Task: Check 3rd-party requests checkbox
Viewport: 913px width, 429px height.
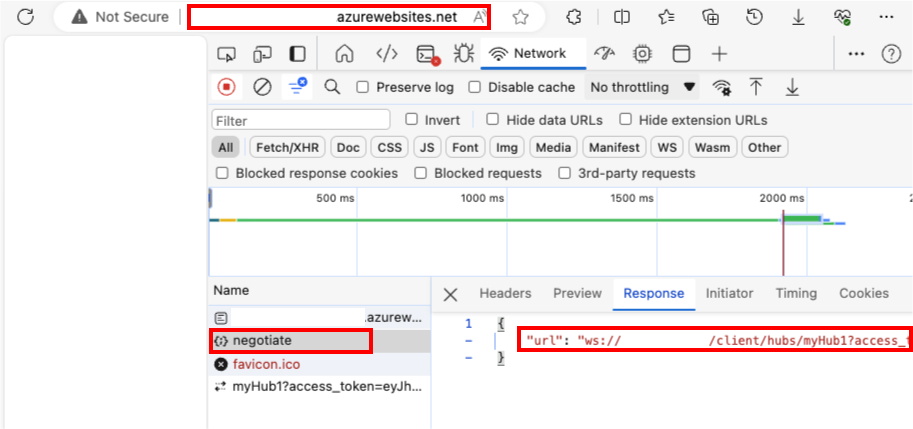Action: click(564, 173)
